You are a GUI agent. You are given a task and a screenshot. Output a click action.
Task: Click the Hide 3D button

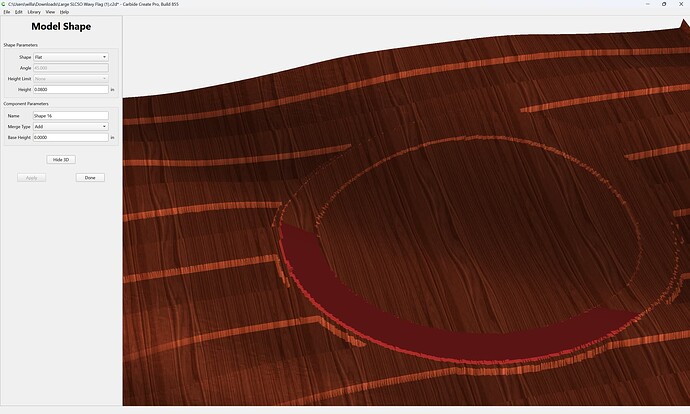coord(61,160)
